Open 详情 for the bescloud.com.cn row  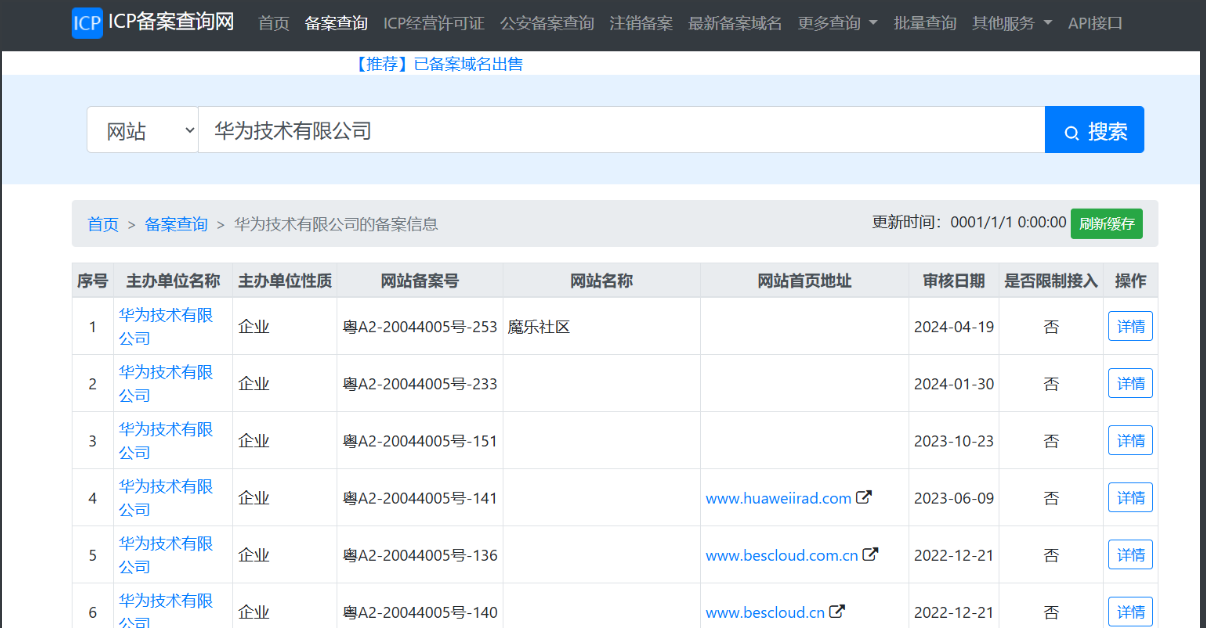(x=1130, y=554)
